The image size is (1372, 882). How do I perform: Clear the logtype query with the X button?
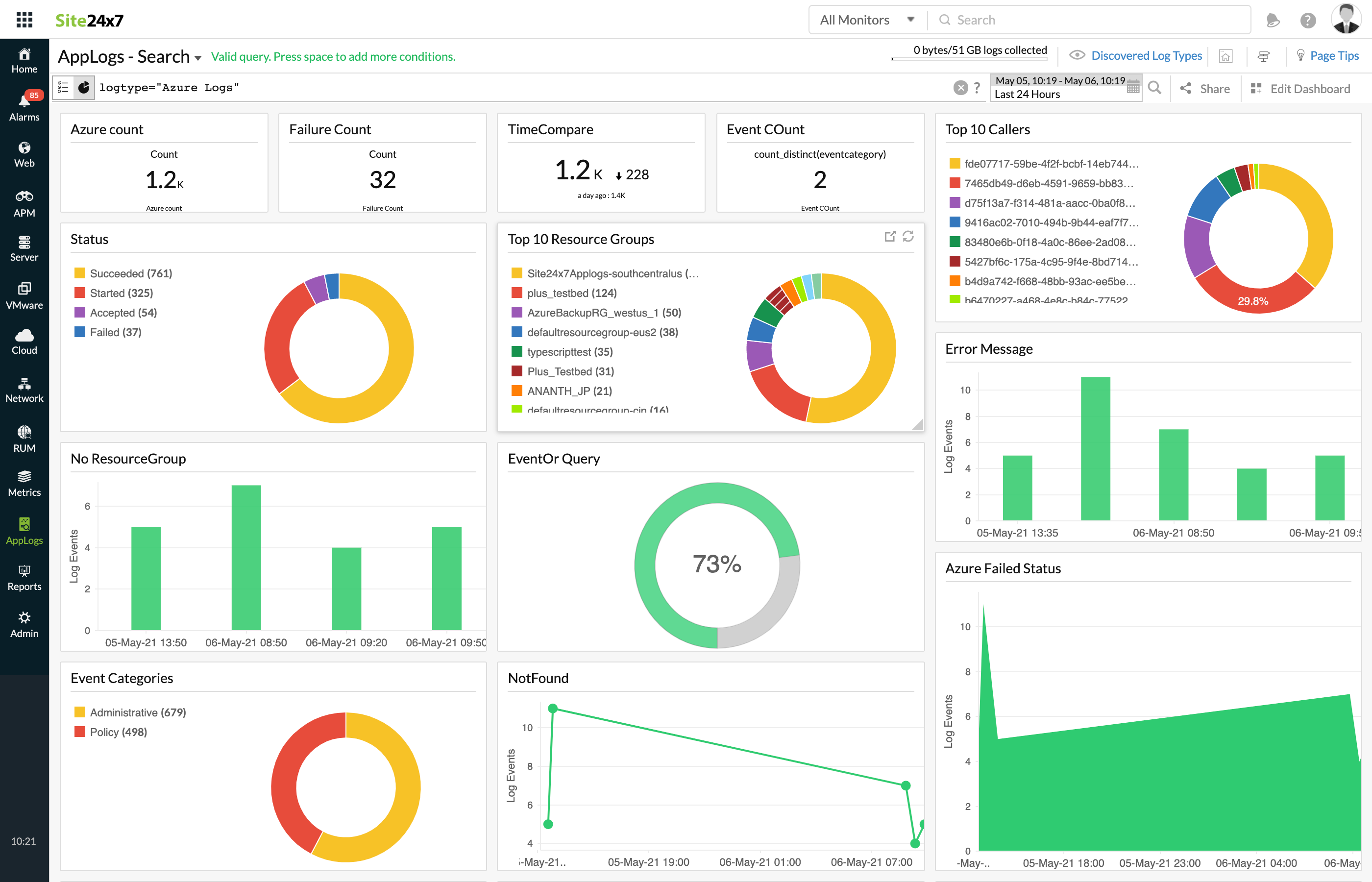coord(961,88)
